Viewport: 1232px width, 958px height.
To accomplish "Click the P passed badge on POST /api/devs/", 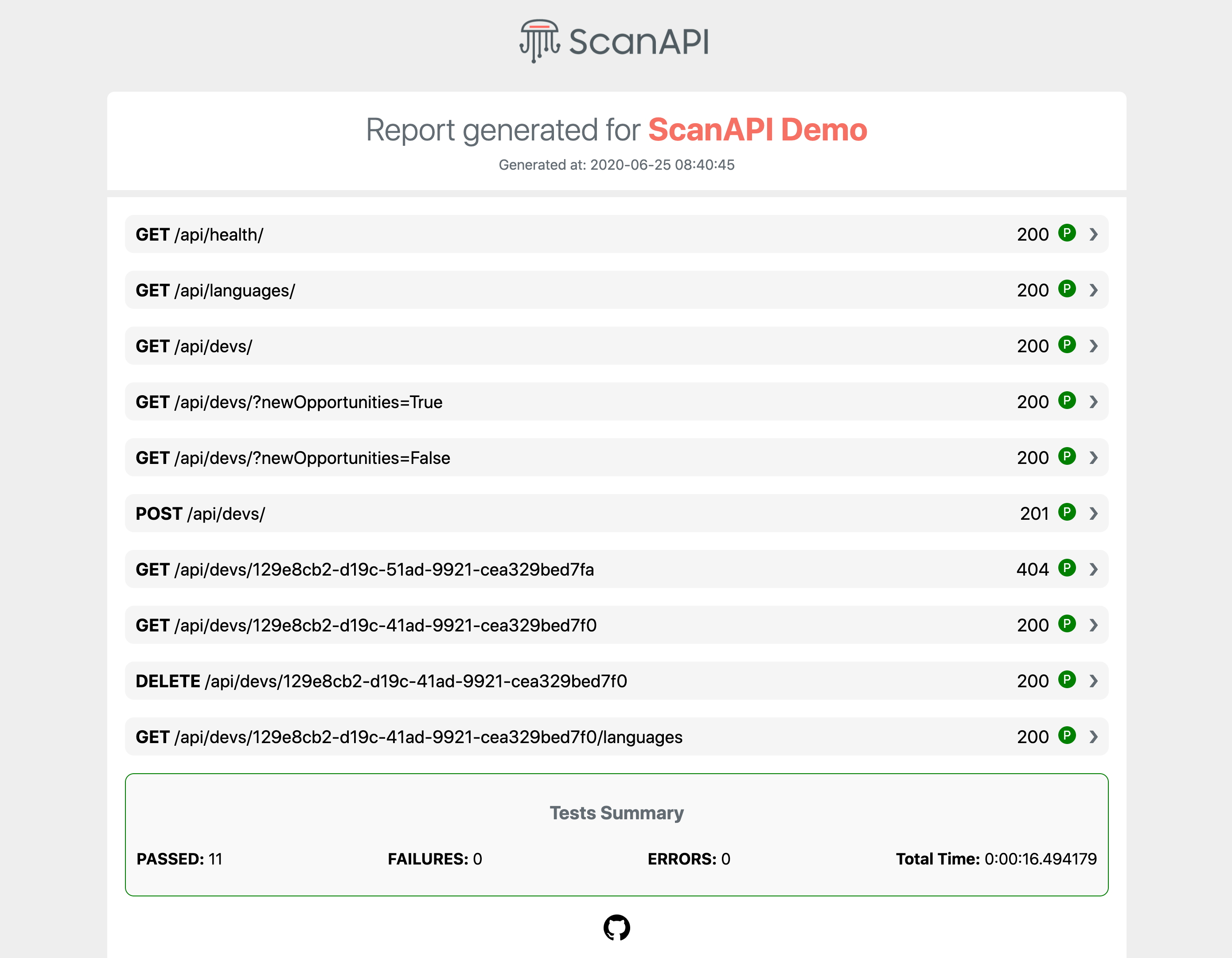I will [x=1068, y=514].
